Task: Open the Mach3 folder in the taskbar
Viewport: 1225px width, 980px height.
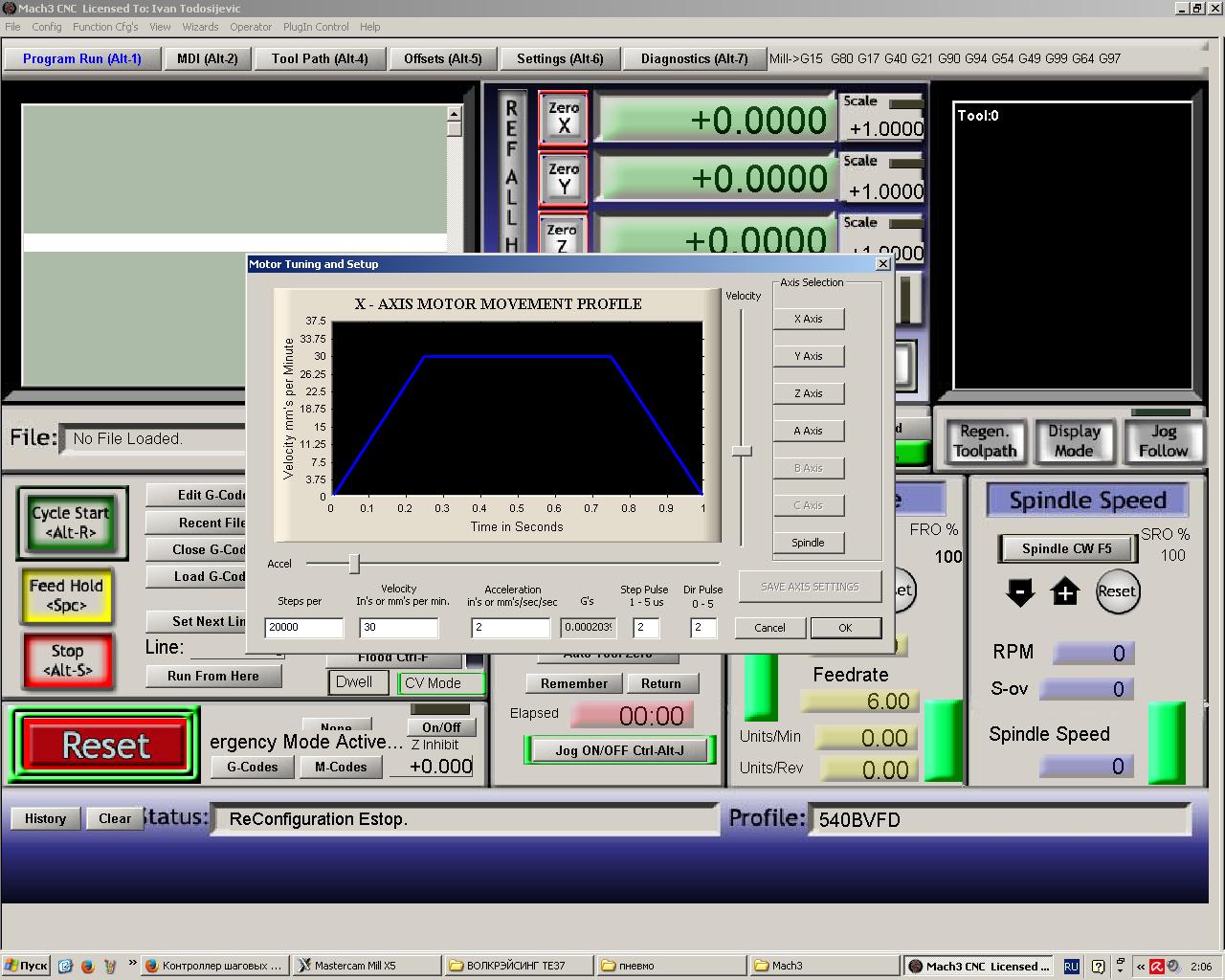Action: coord(823,966)
